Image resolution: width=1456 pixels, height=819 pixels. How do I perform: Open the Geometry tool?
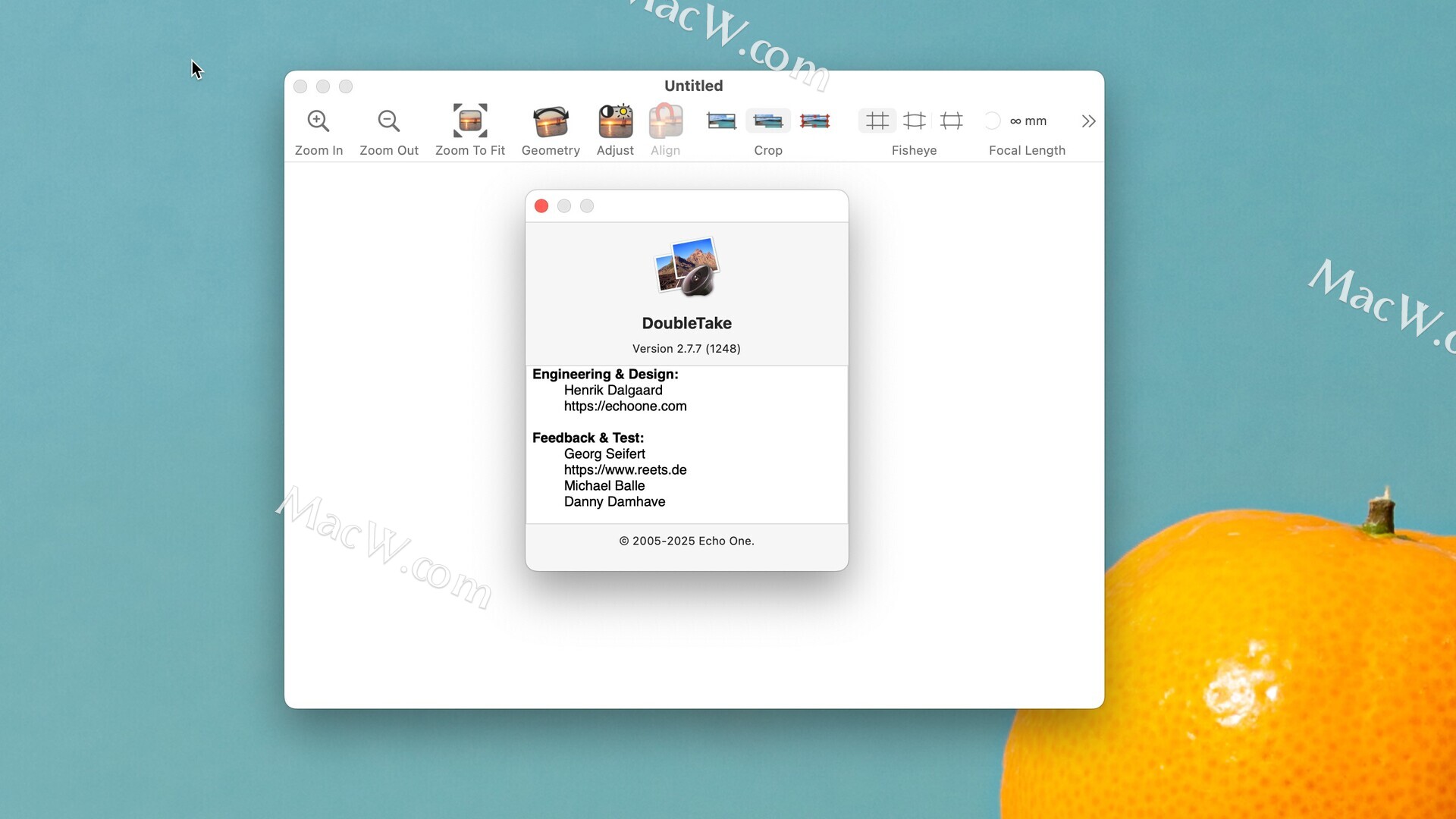coord(551,121)
